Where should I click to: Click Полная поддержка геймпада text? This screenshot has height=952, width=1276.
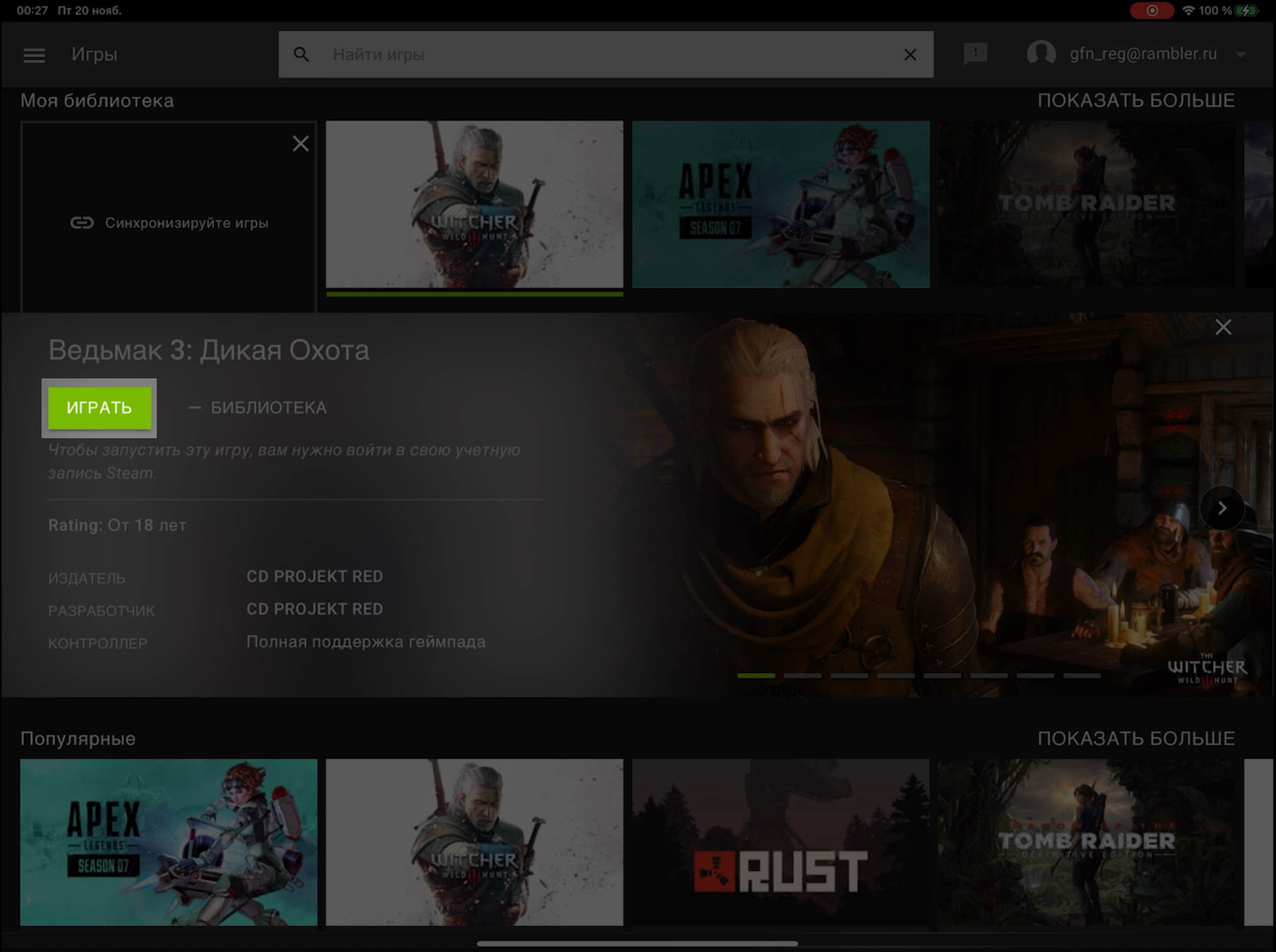point(366,642)
